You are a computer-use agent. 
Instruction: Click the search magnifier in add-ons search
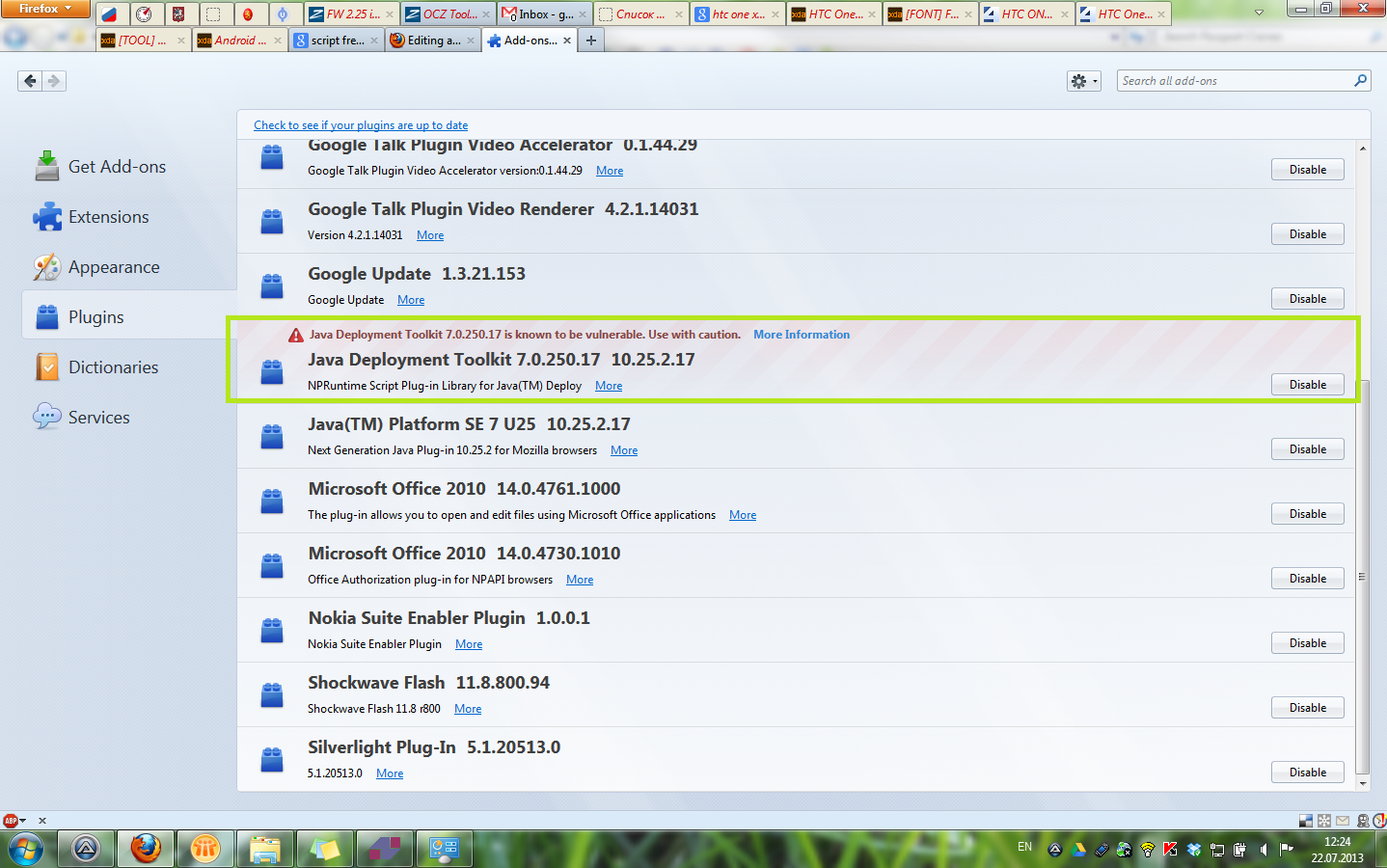click(1360, 81)
